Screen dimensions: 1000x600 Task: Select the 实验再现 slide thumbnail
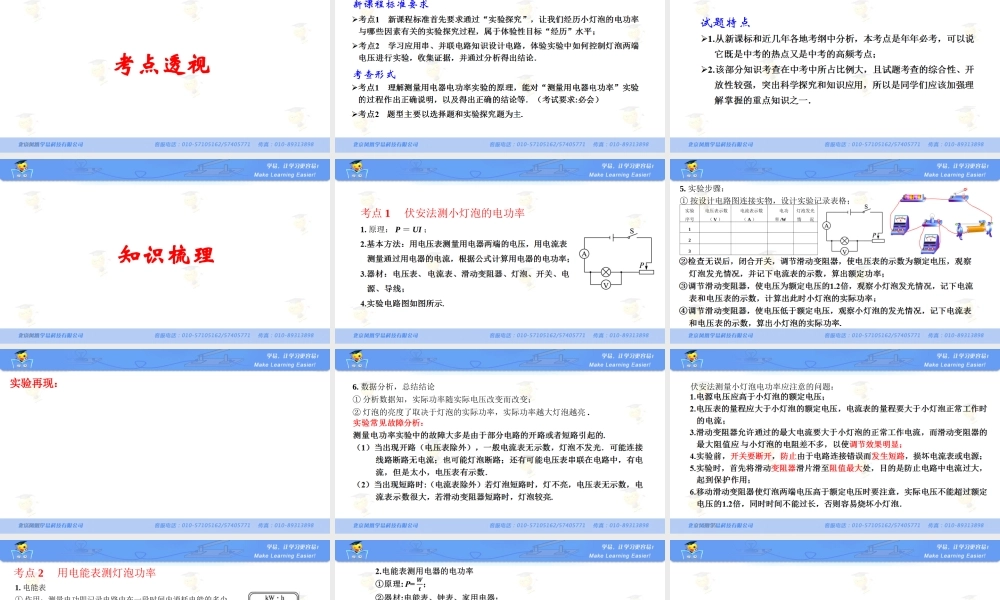[30, 381]
